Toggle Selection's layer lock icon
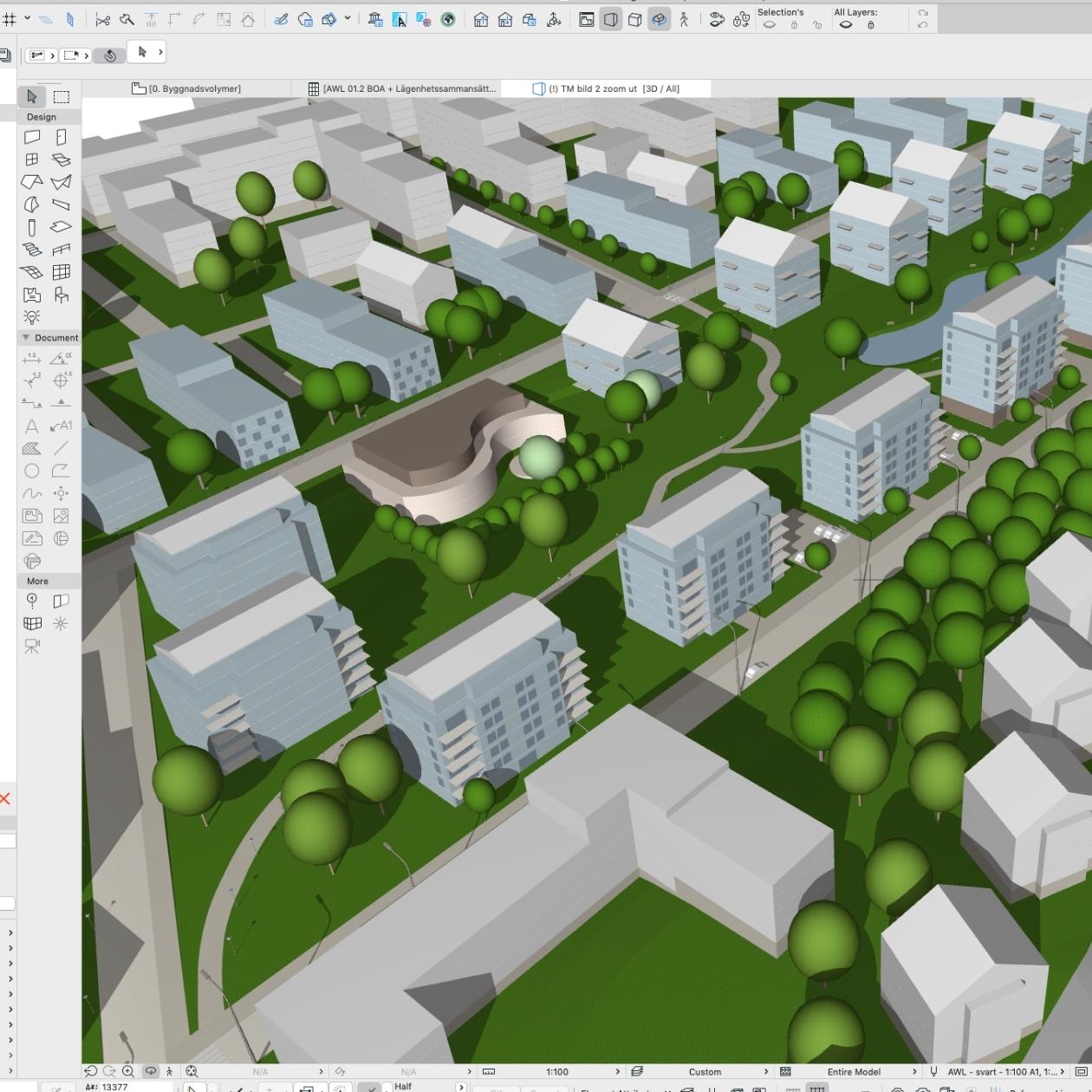 (x=794, y=25)
